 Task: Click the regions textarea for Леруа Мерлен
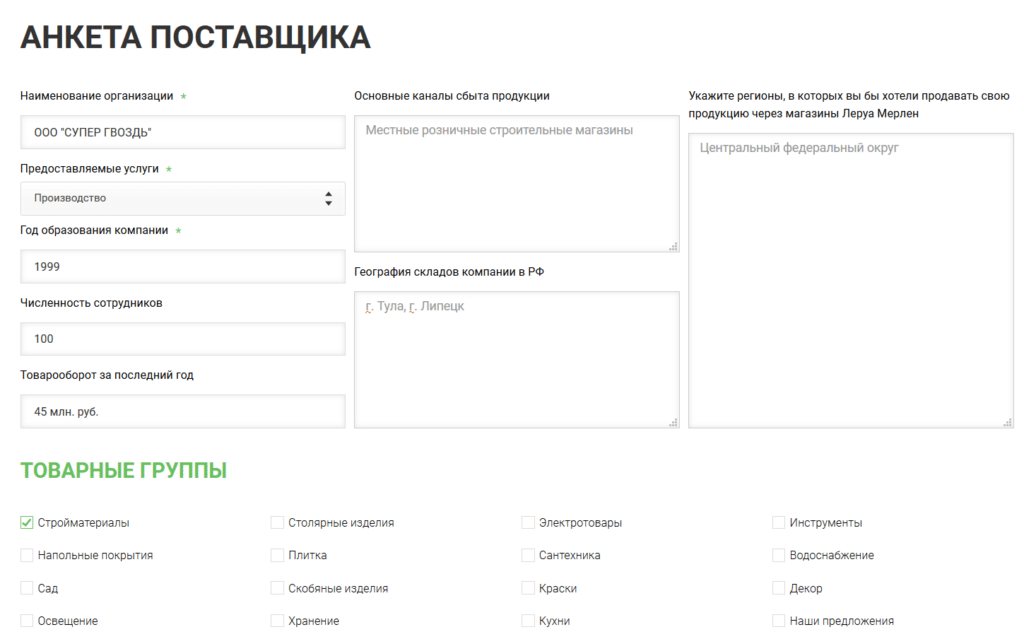pyautogui.click(x=850, y=281)
